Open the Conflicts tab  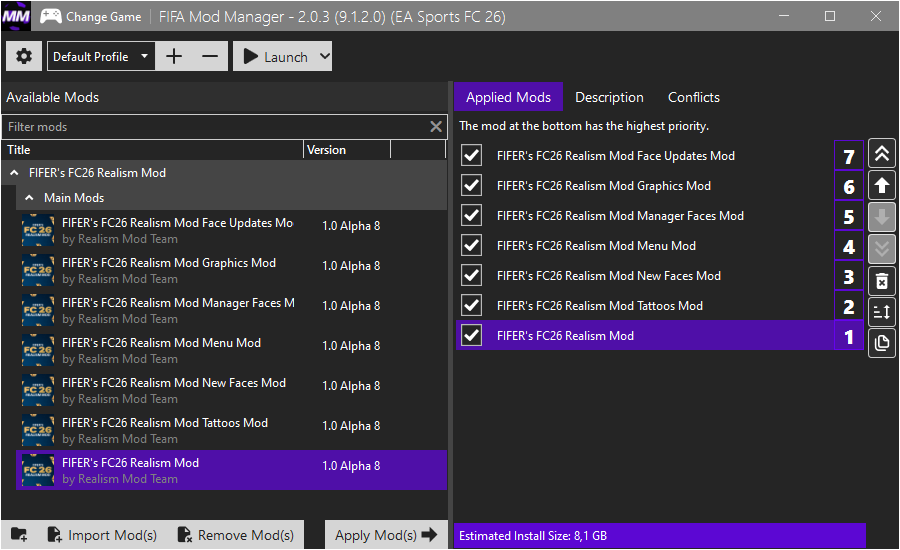point(693,97)
